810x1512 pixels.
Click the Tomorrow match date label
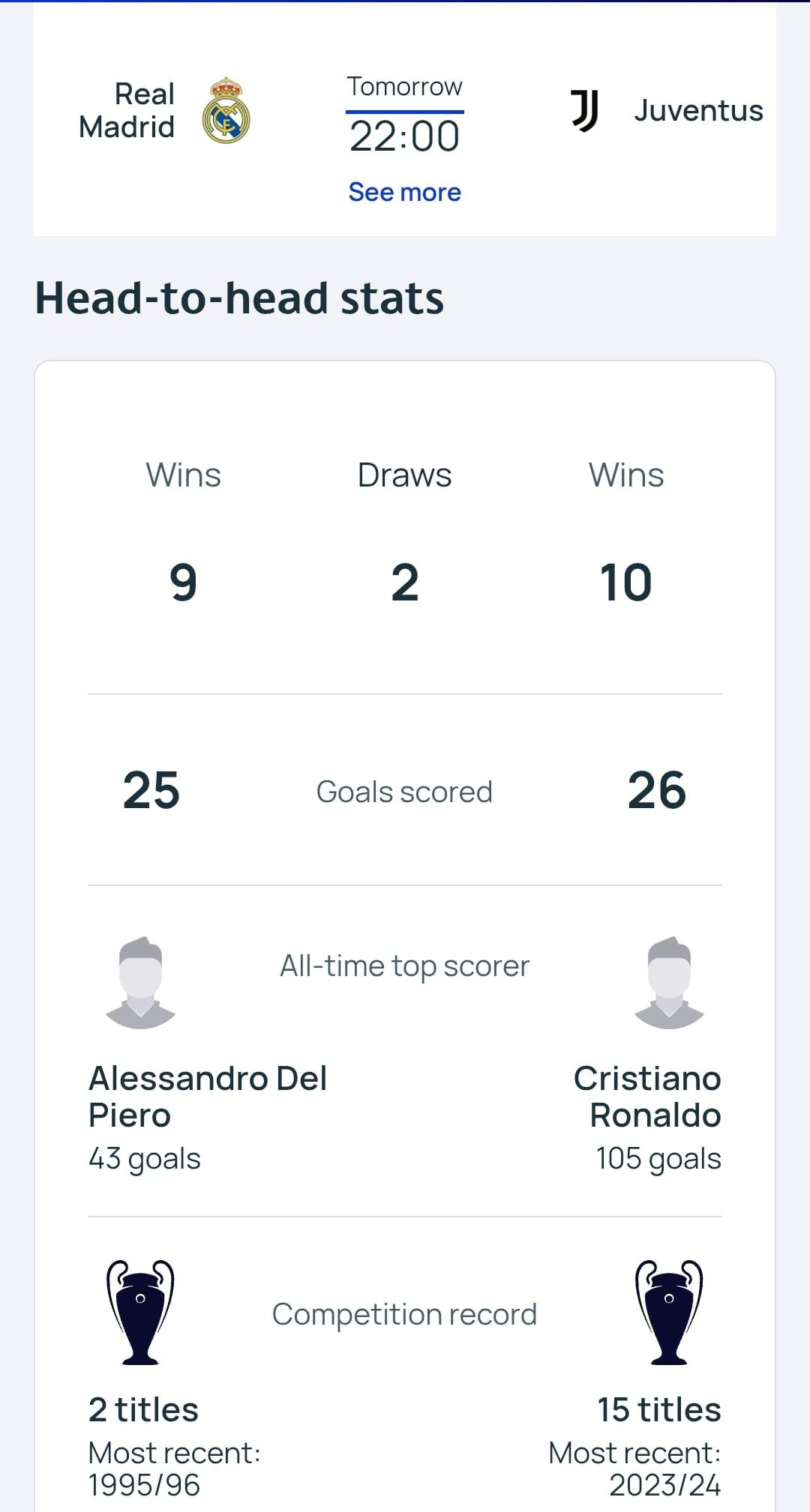pos(404,87)
